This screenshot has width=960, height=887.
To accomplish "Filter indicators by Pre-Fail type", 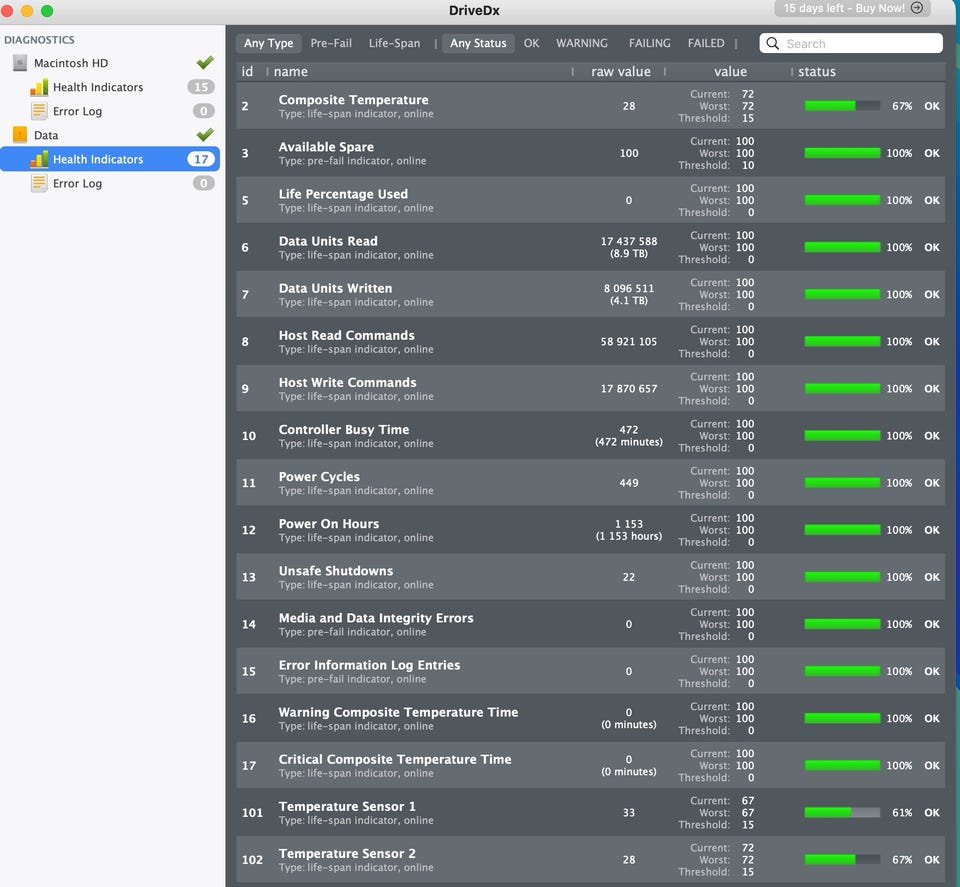I will point(331,43).
